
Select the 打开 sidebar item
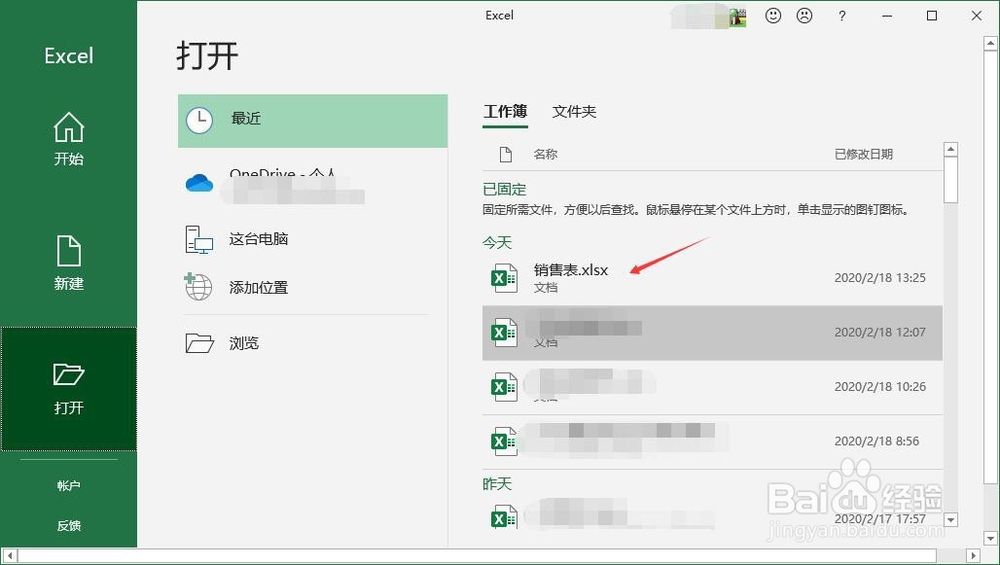coord(68,388)
